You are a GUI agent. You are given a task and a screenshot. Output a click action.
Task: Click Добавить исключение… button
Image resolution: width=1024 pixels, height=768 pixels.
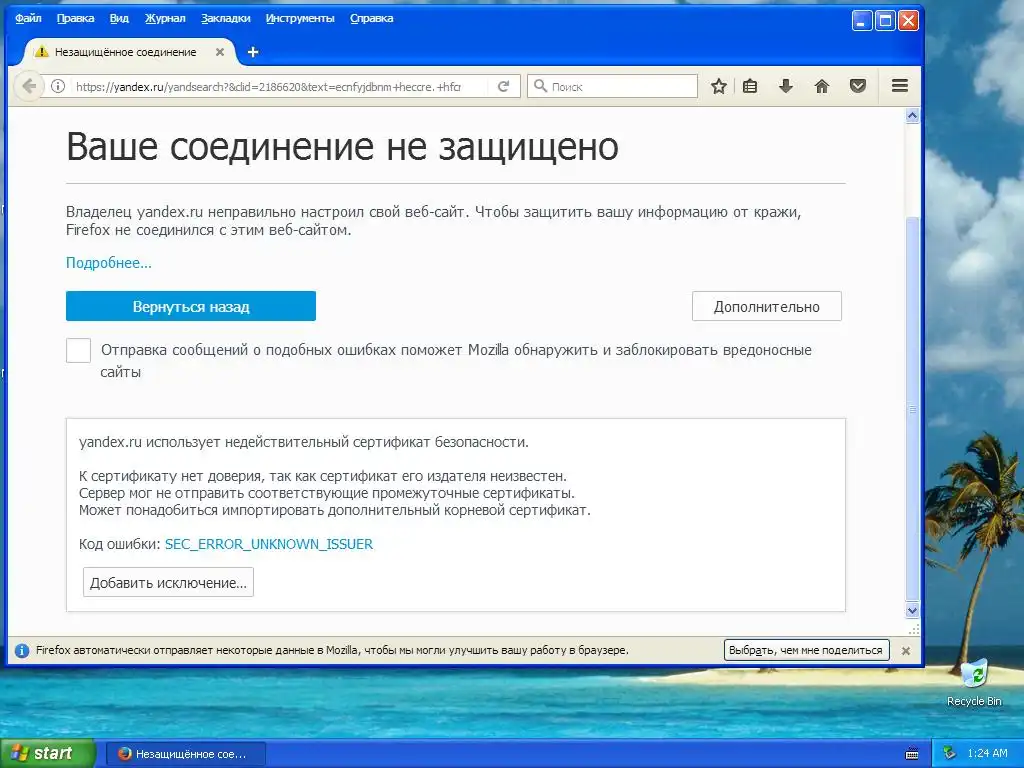(x=168, y=583)
